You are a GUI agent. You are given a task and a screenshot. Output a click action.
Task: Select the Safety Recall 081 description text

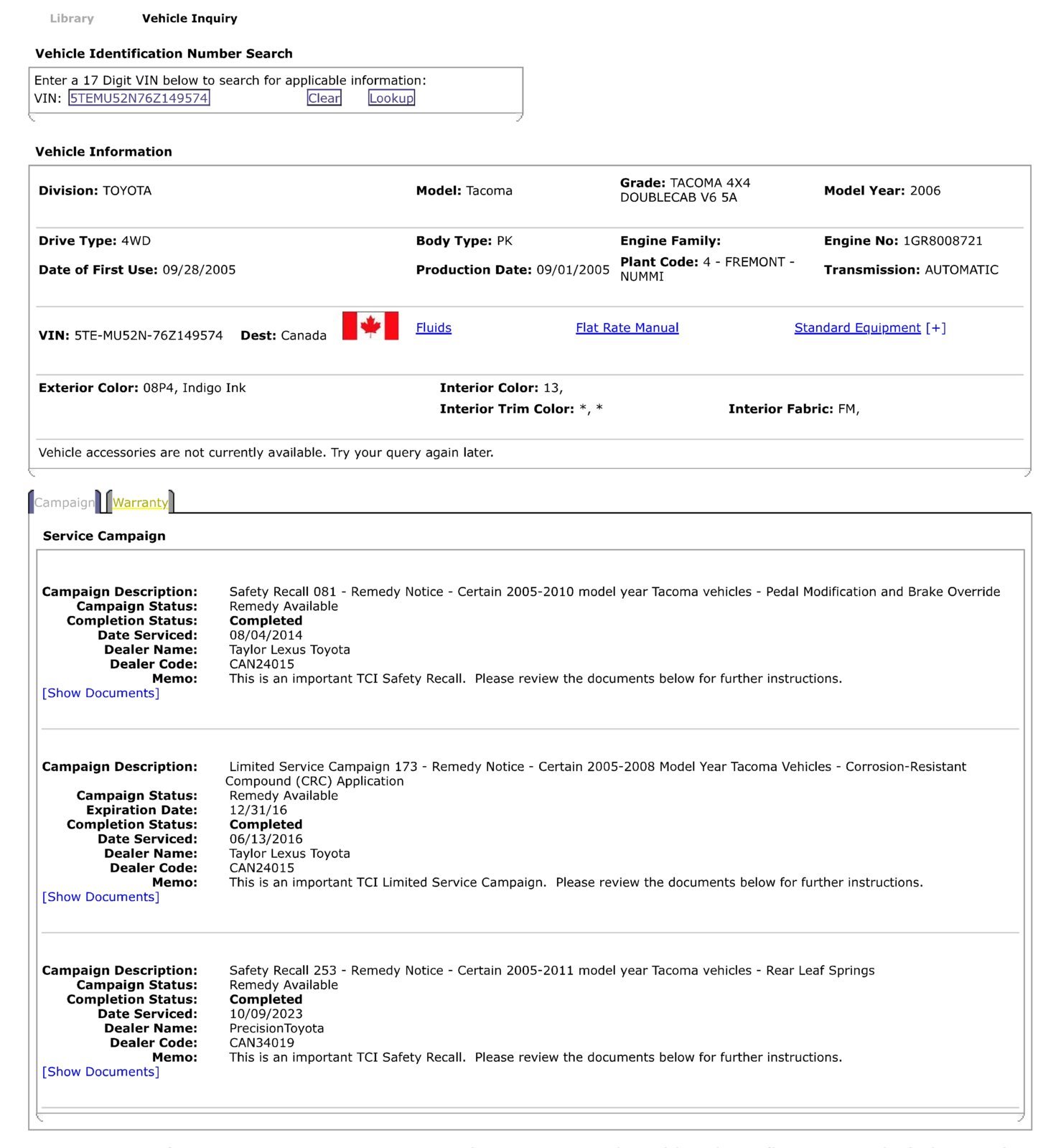614,592
